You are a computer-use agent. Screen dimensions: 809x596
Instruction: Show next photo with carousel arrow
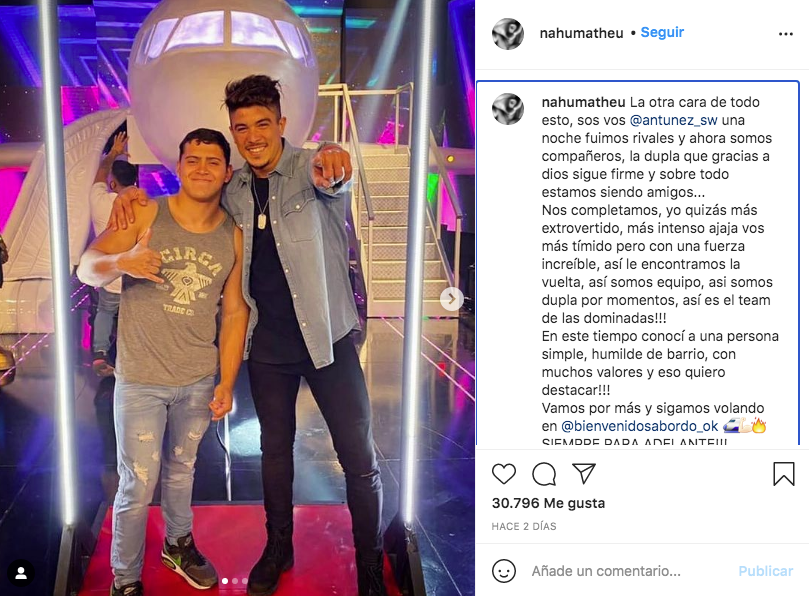click(451, 299)
